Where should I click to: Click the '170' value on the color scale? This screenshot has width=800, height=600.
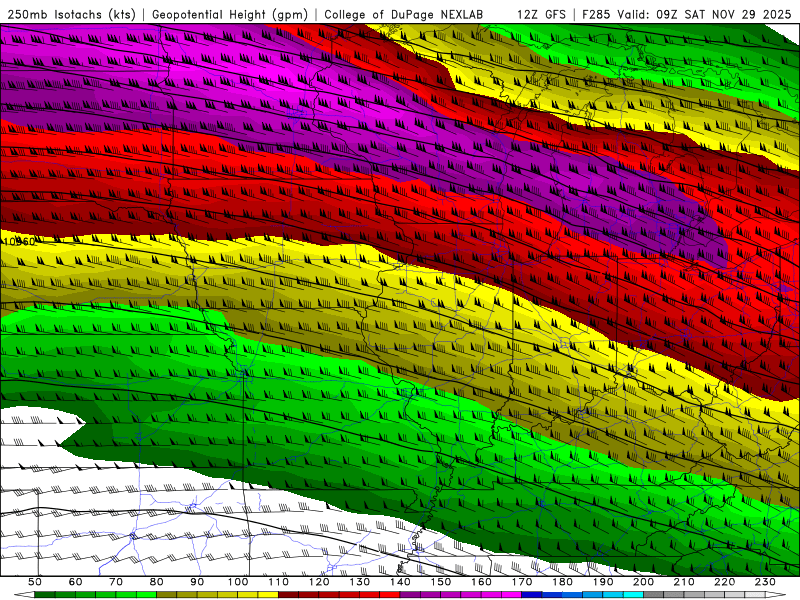522,582
